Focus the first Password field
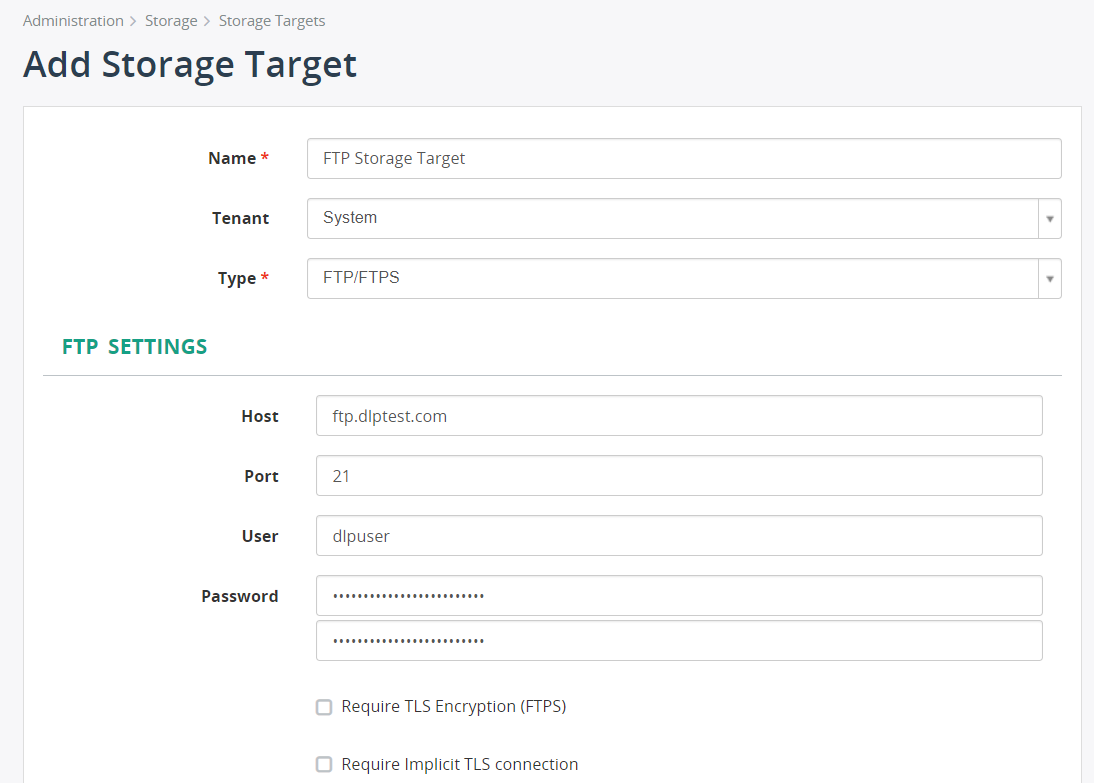This screenshot has height=783, width=1094. click(680, 596)
